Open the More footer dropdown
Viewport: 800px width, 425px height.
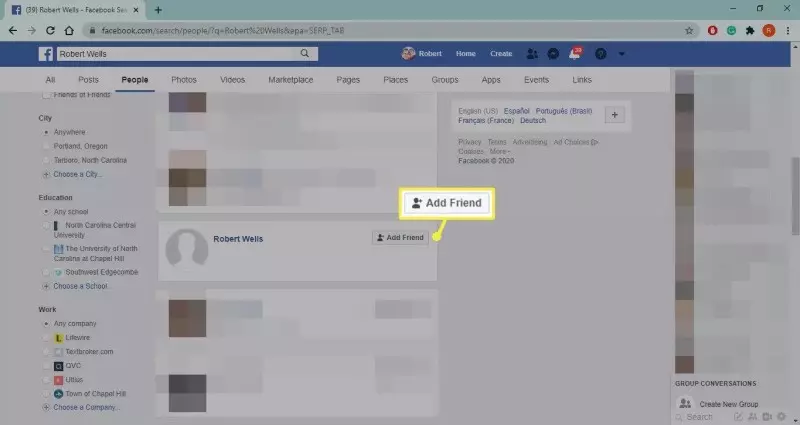(498, 152)
